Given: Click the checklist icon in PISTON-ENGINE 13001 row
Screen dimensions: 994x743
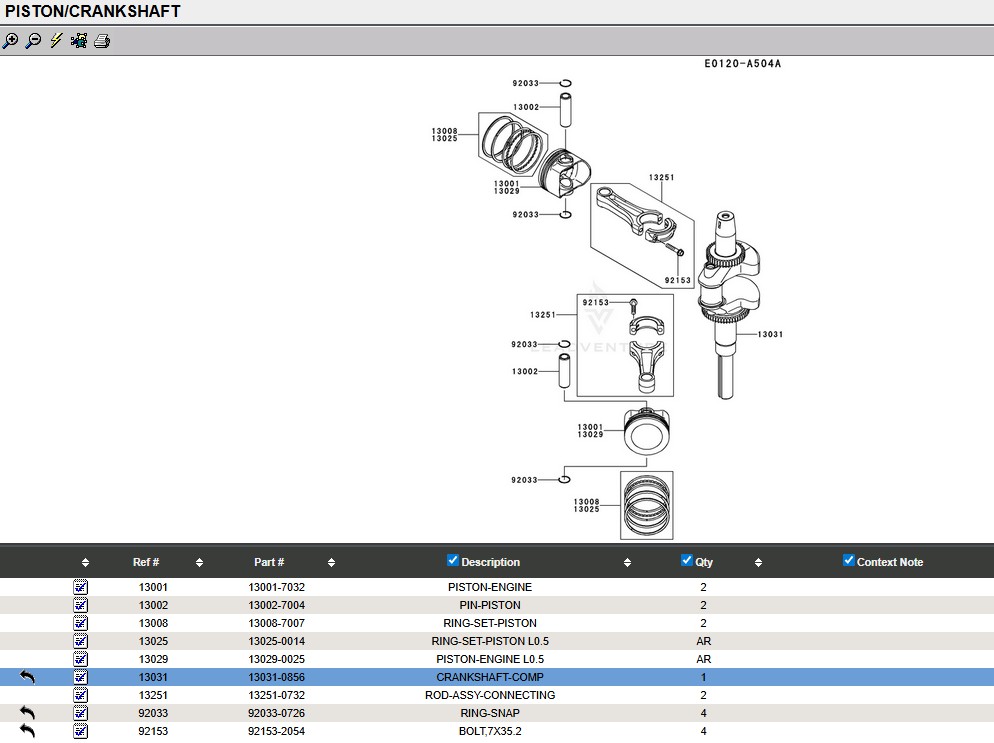Looking at the screenshot, I should coord(81,587).
